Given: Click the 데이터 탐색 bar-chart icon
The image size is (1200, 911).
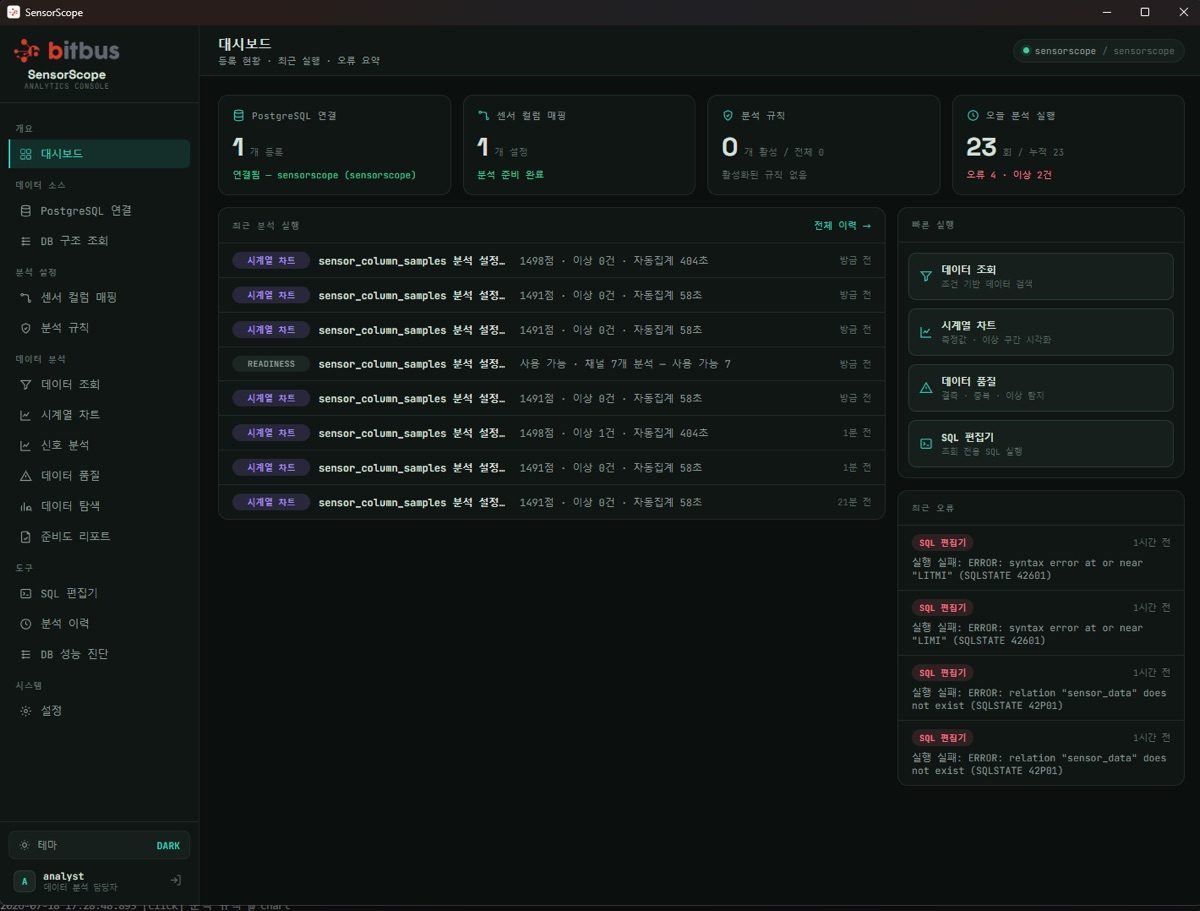Looking at the screenshot, I should click(25, 506).
